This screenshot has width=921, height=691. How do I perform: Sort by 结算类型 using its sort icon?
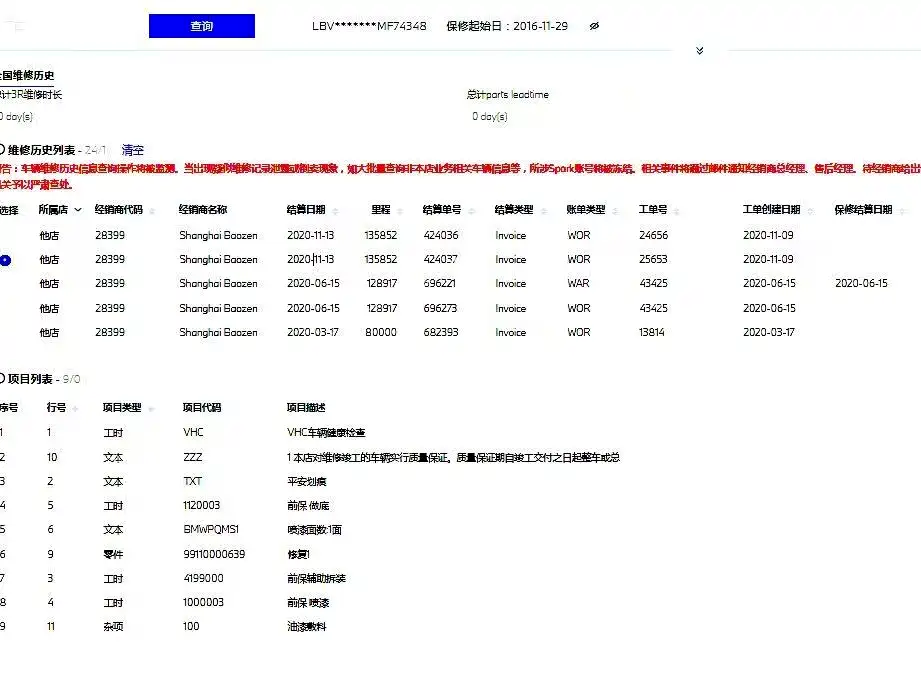tap(543, 211)
